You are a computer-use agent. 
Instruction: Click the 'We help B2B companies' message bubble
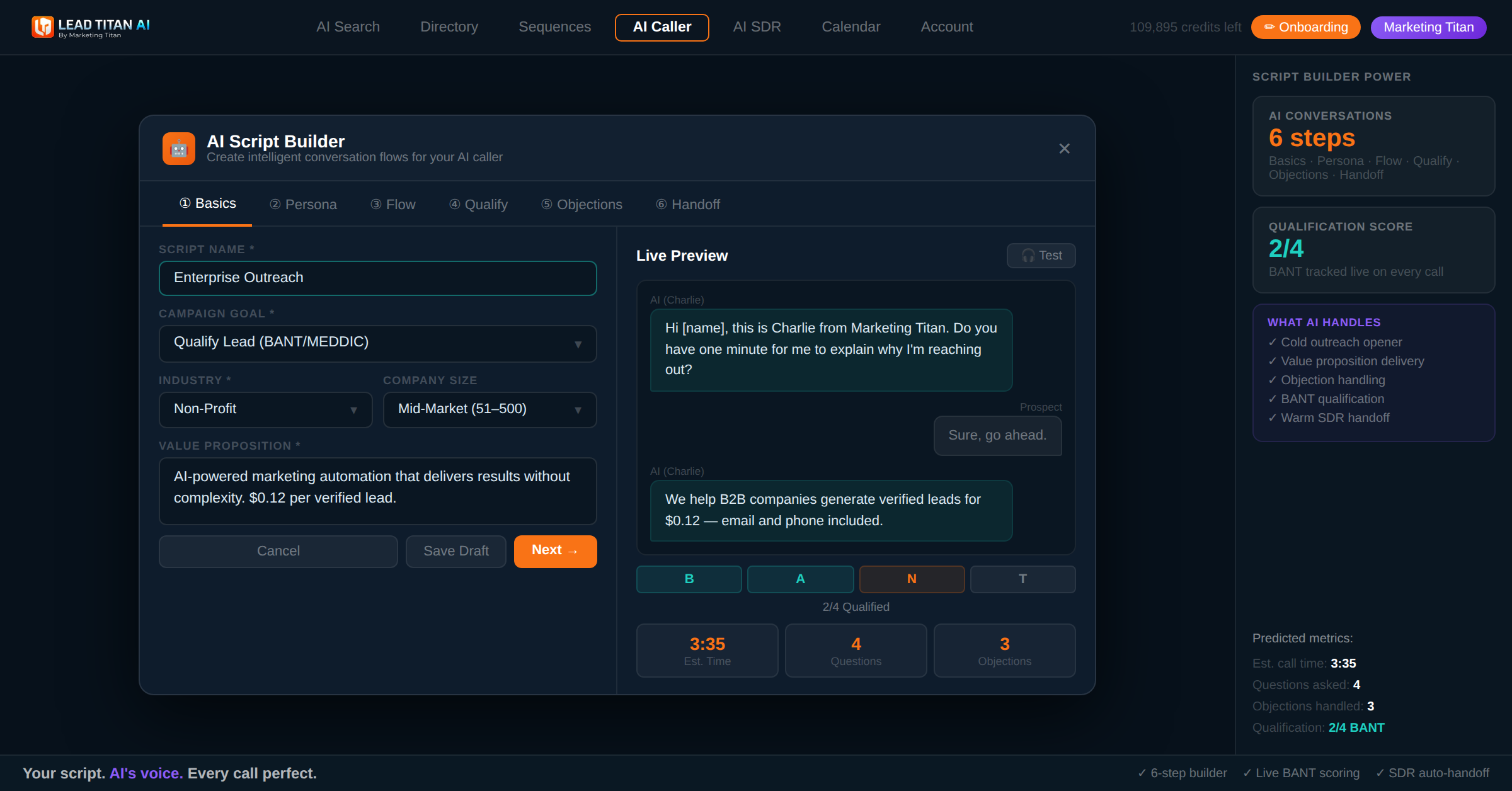(x=832, y=510)
